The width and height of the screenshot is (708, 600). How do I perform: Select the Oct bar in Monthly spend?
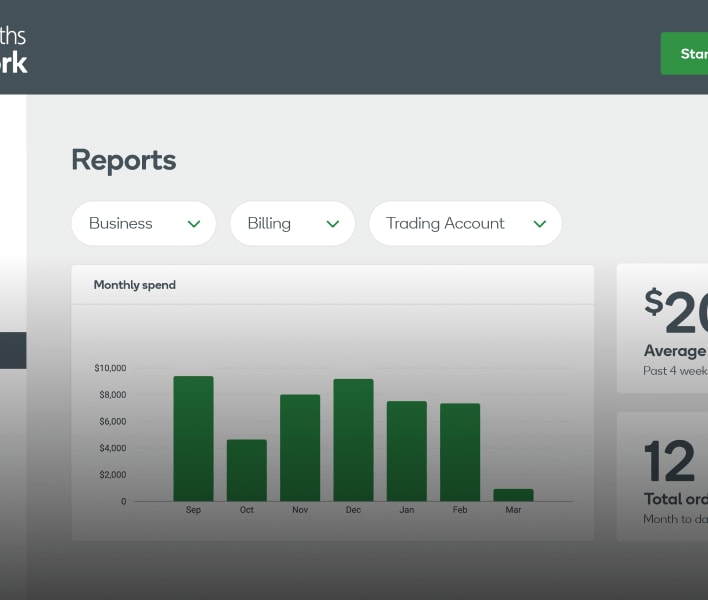tap(246, 470)
